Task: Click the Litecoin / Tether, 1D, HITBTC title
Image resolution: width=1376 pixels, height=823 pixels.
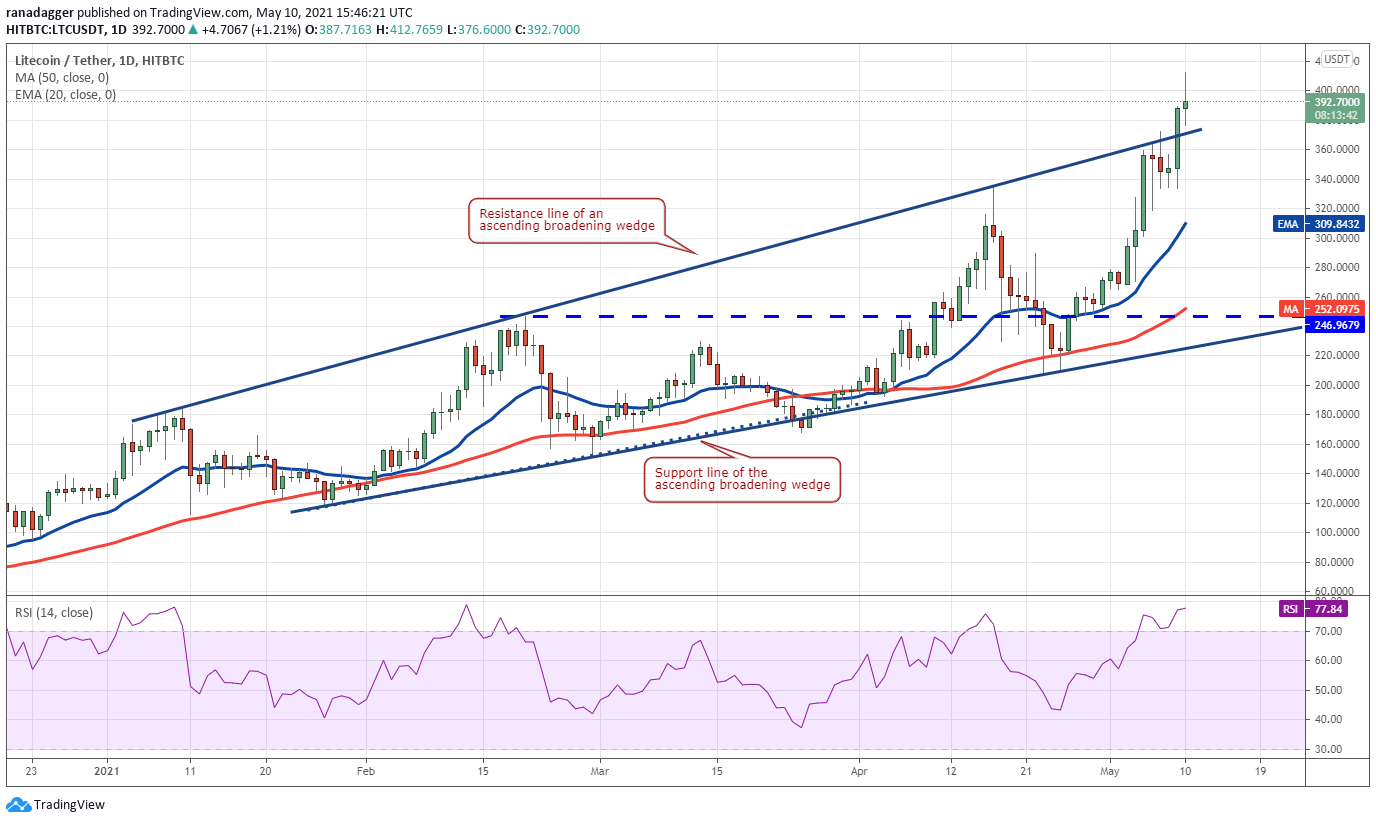Action: click(x=99, y=60)
